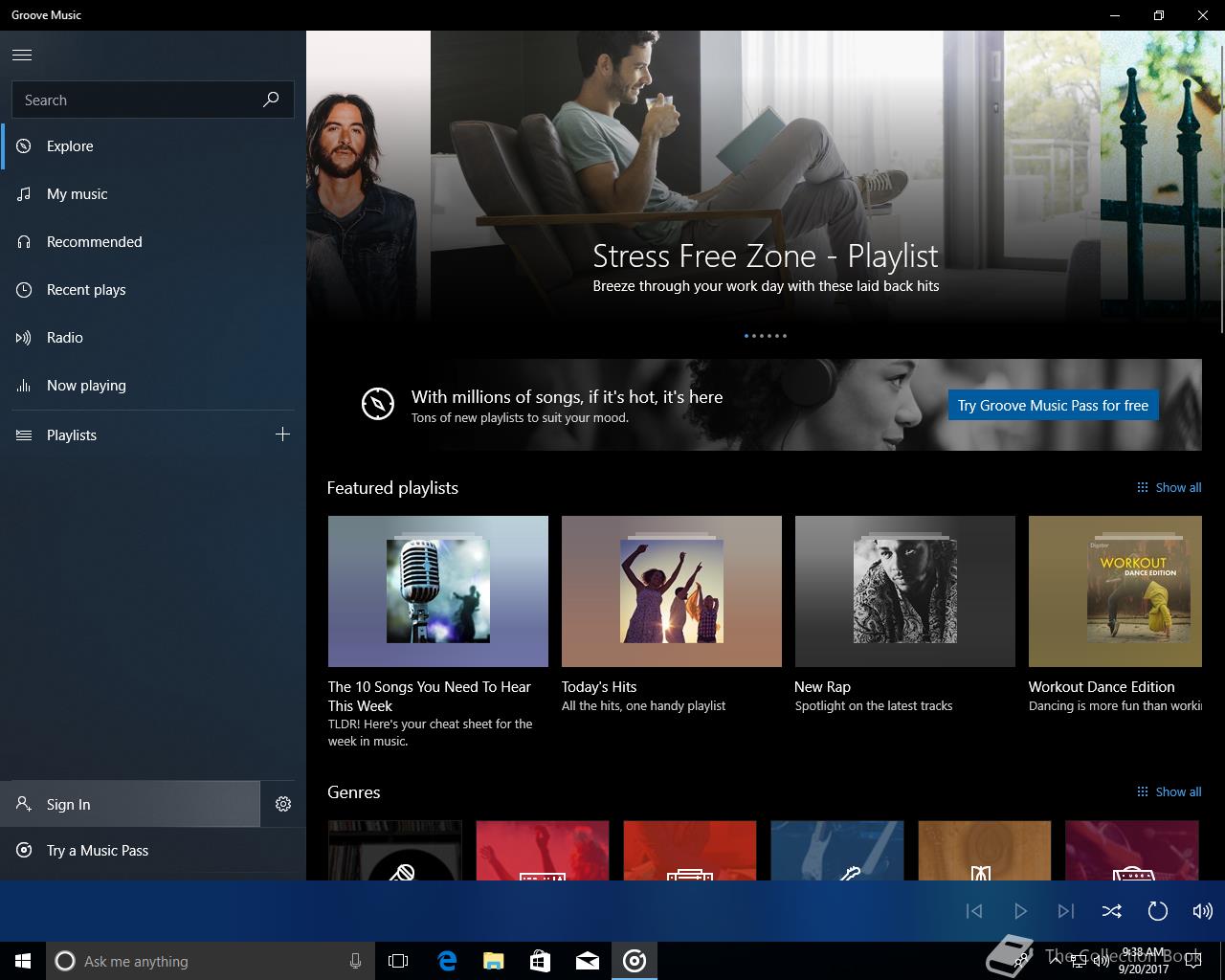1225x980 pixels.
Task: Open the volume control
Action: pos(1203,911)
